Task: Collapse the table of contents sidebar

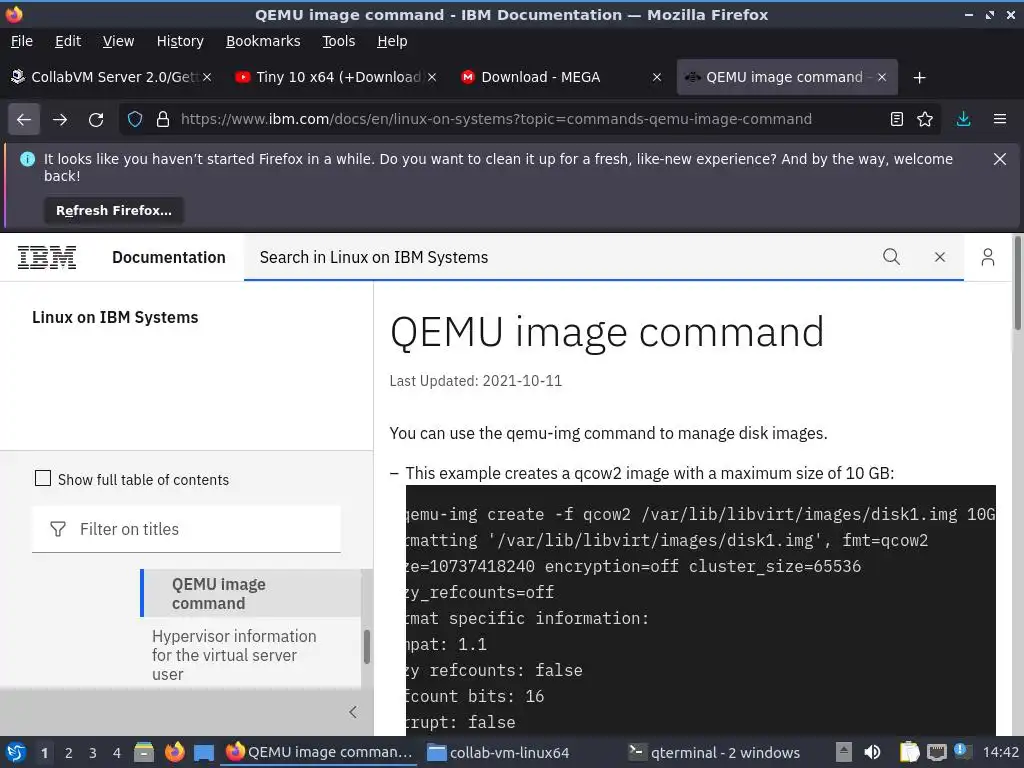Action: [353, 712]
